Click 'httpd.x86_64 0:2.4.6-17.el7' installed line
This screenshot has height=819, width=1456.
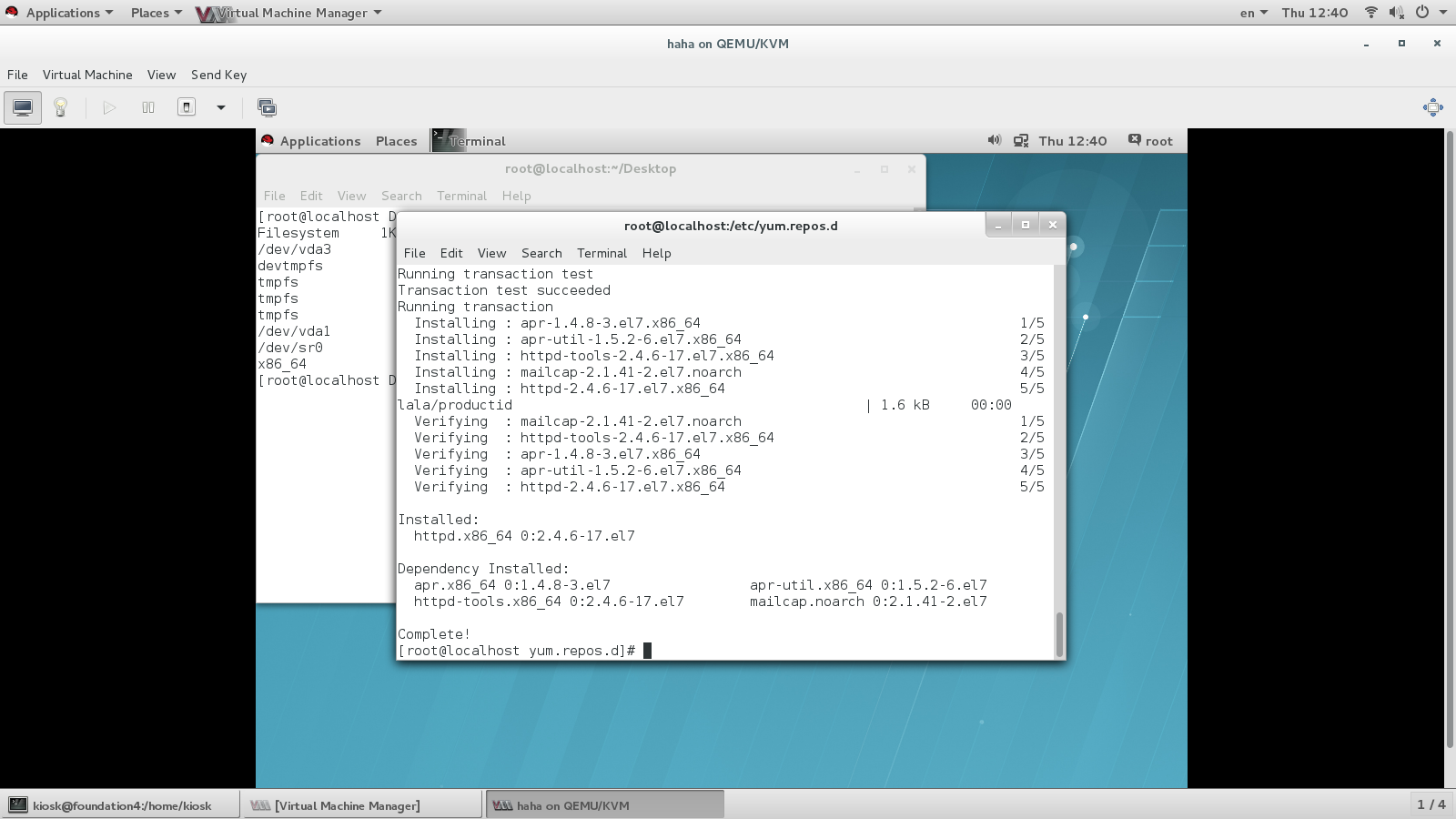(524, 536)
